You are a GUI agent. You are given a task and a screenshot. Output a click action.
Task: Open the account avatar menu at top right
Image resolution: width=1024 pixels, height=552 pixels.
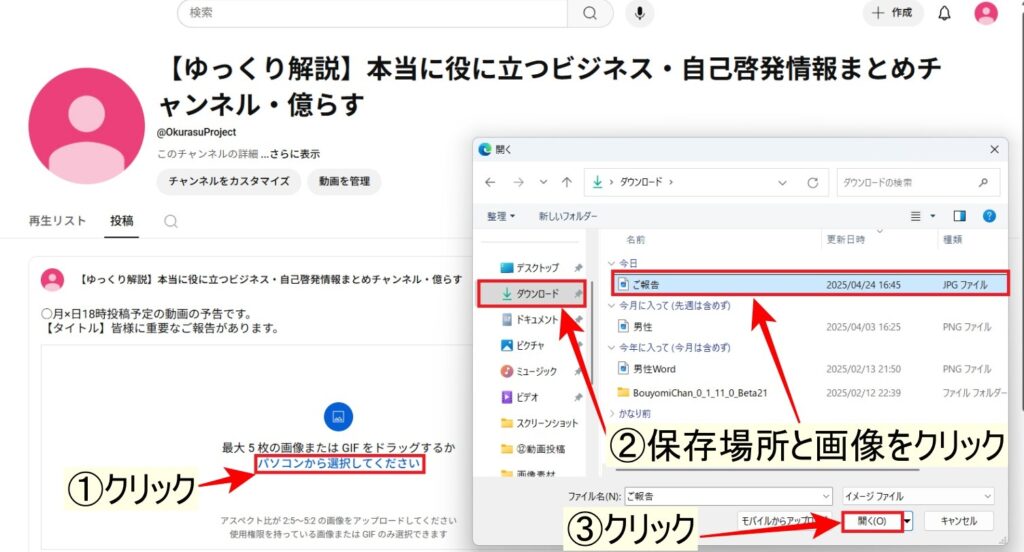(985, 13)
